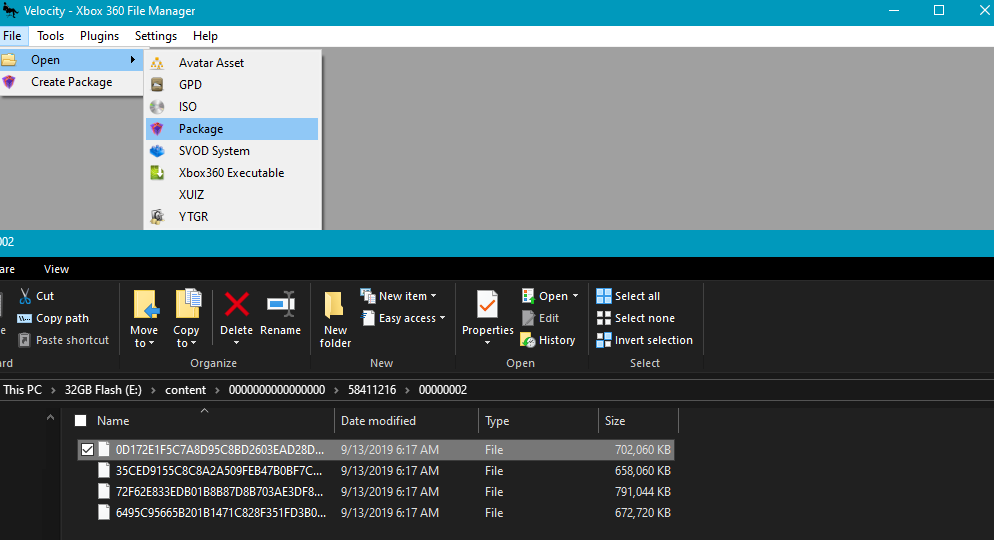The width and height of the screenshot is (994, 540).
Task: Select the YTGR icon entry
Action: click(x=157, y=217)
